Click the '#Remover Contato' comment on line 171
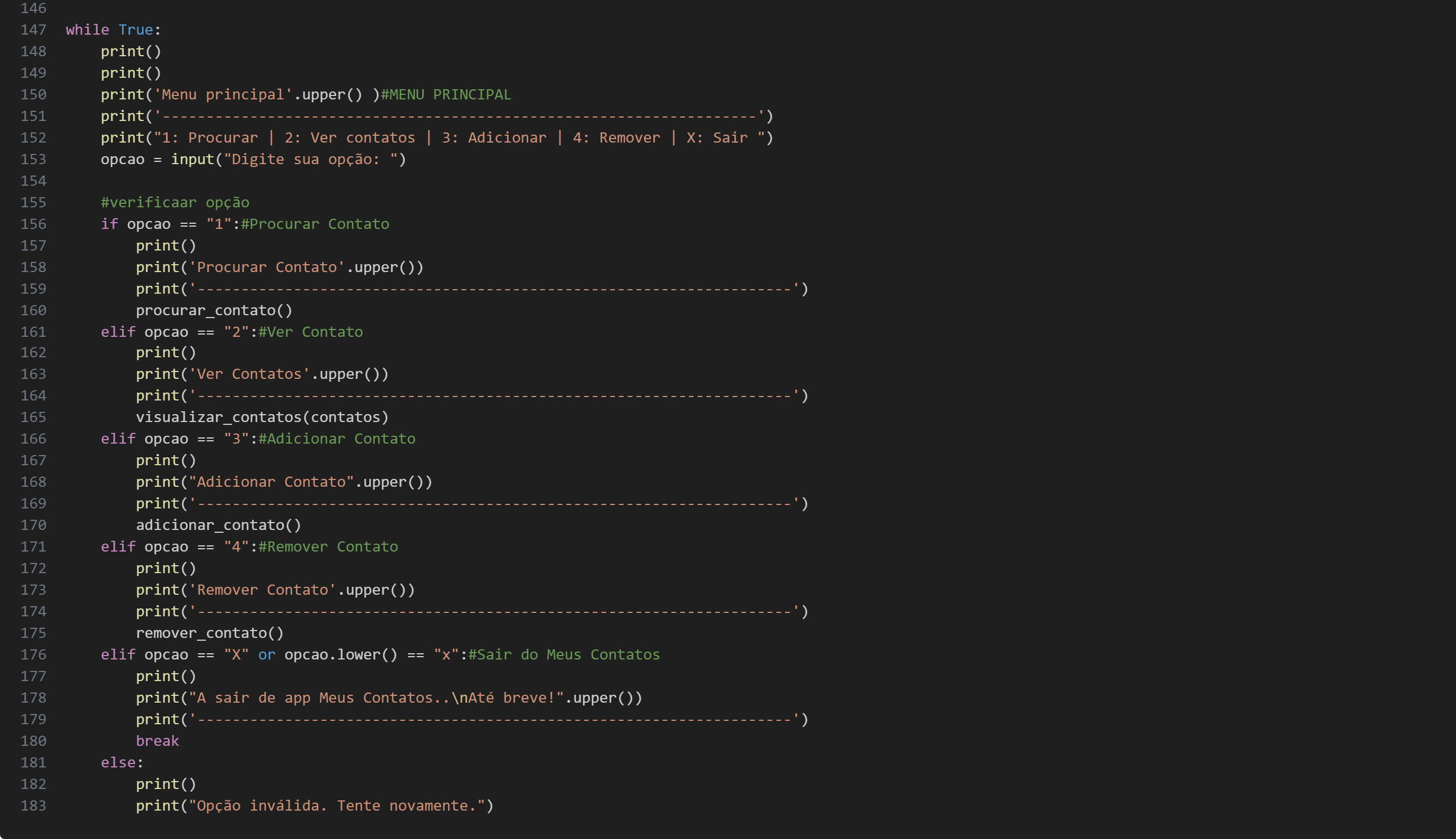The width and height of the screenshot is (1456, 839). coord(328,547)
